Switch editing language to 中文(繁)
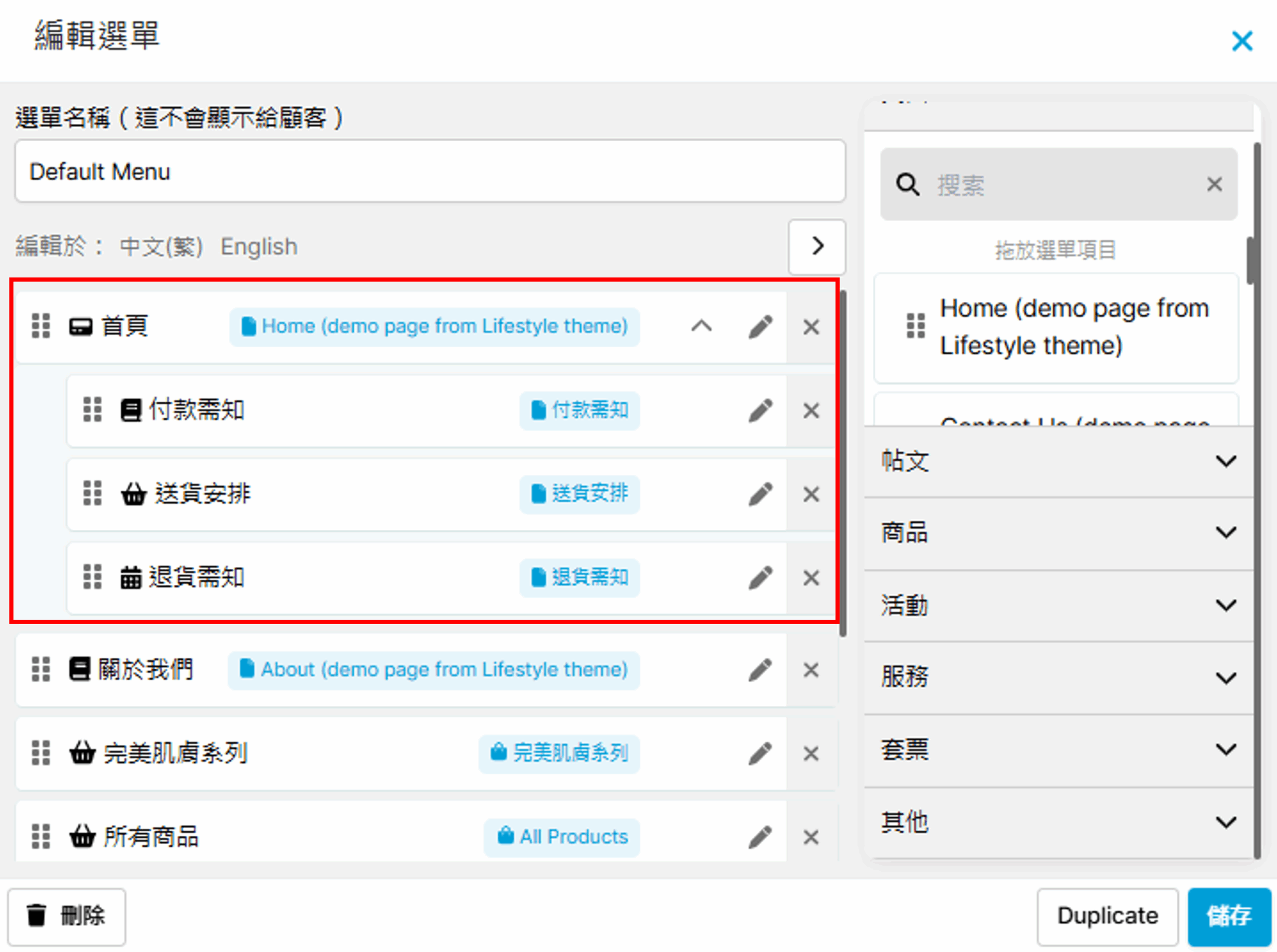1277x952 pixels. pos(161,246)
